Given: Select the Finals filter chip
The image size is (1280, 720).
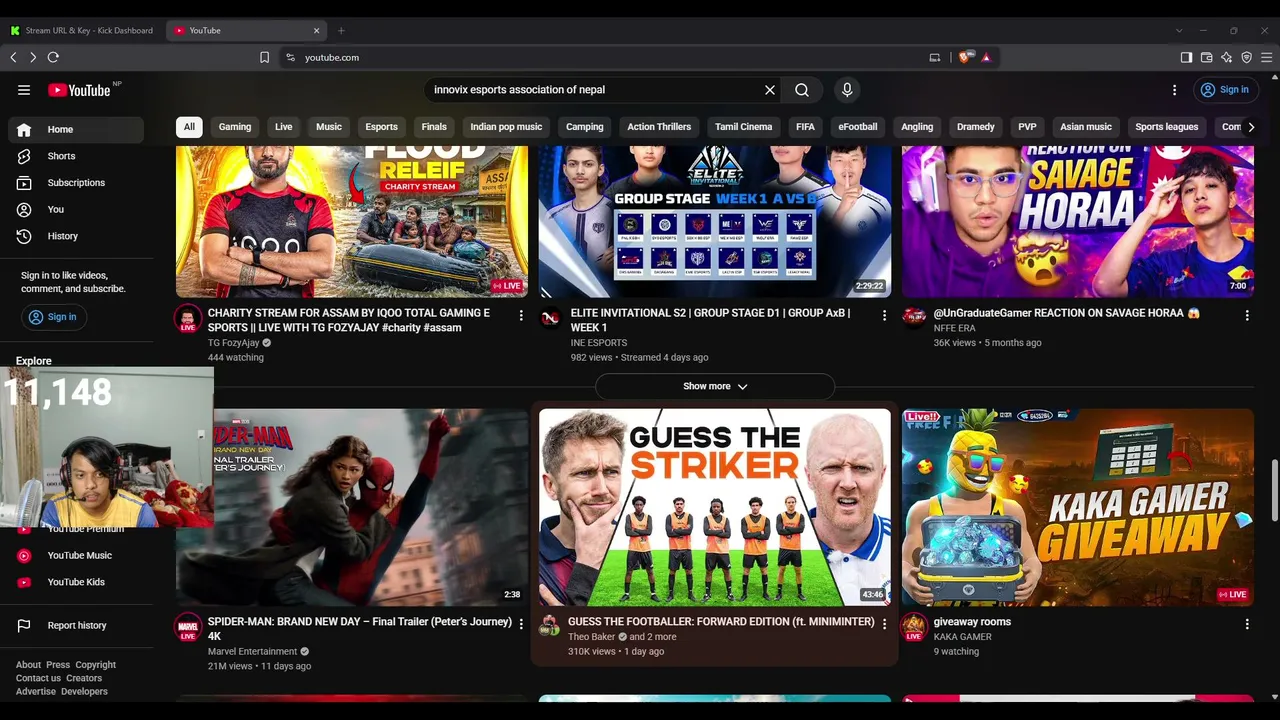Looking at the screenshot, I should click(434, 127).
